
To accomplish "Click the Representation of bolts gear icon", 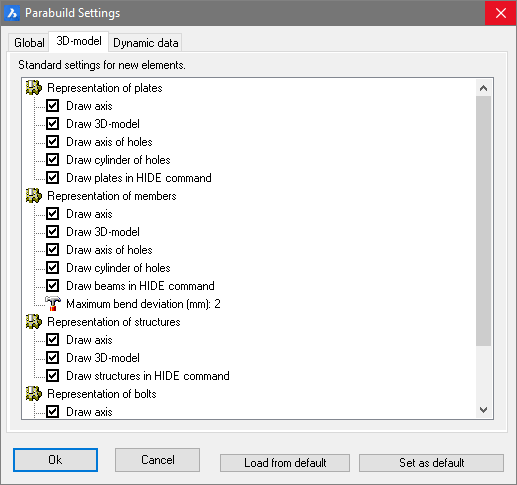I will (34, 394).
